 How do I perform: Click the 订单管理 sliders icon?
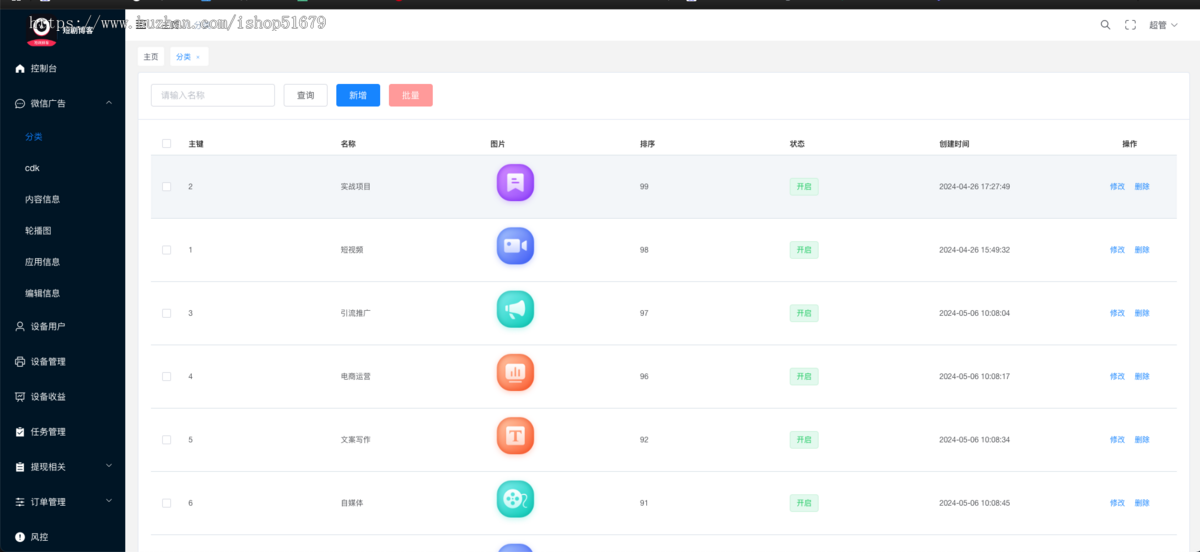click(20, 502)
